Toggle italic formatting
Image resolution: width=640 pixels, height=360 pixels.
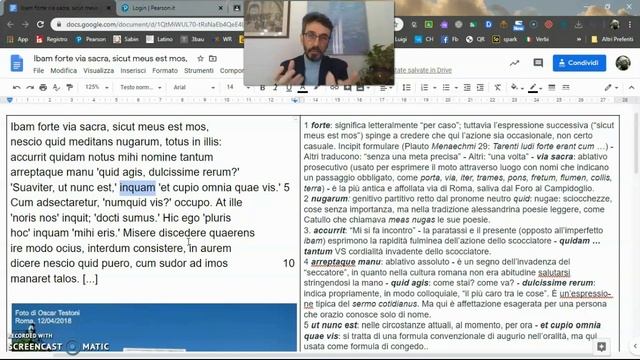coord(276,88)
